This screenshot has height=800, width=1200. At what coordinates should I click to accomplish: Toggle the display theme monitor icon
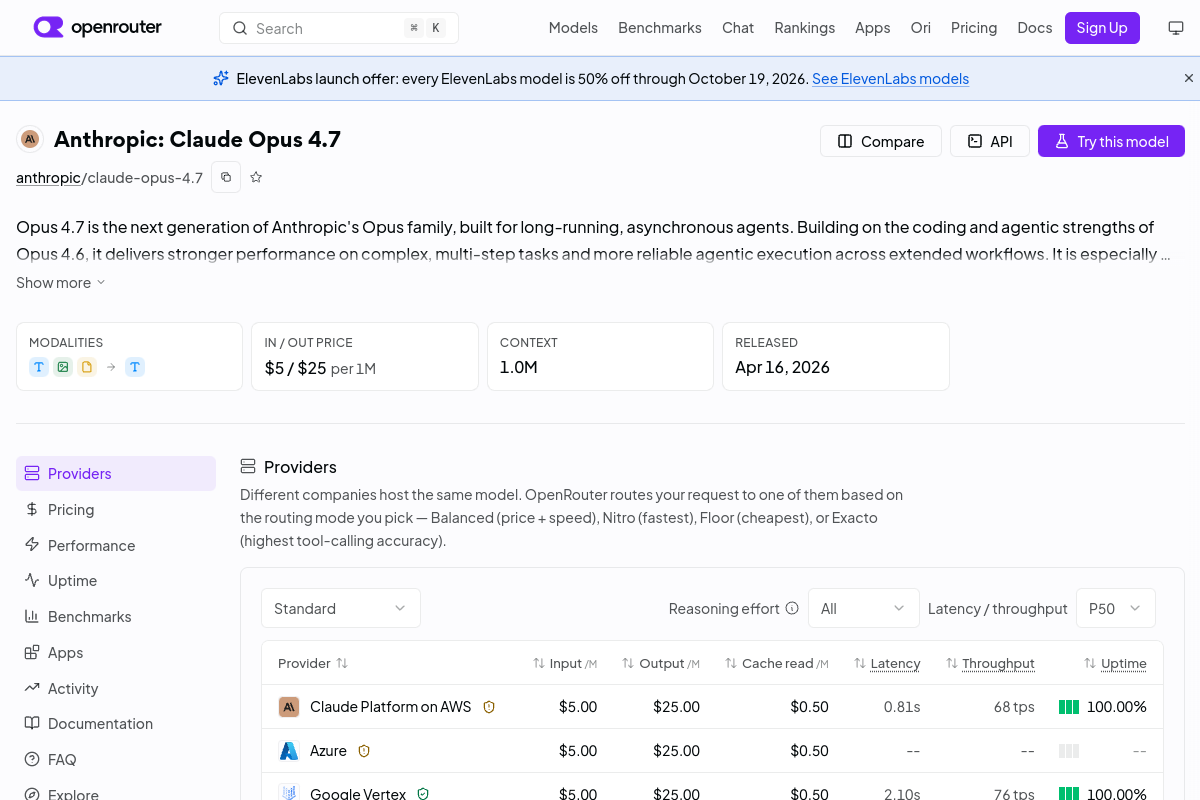1176,28
